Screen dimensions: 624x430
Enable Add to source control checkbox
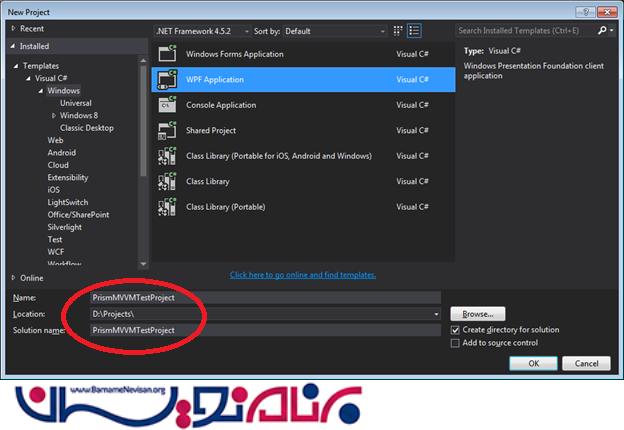tap(455, 343)
